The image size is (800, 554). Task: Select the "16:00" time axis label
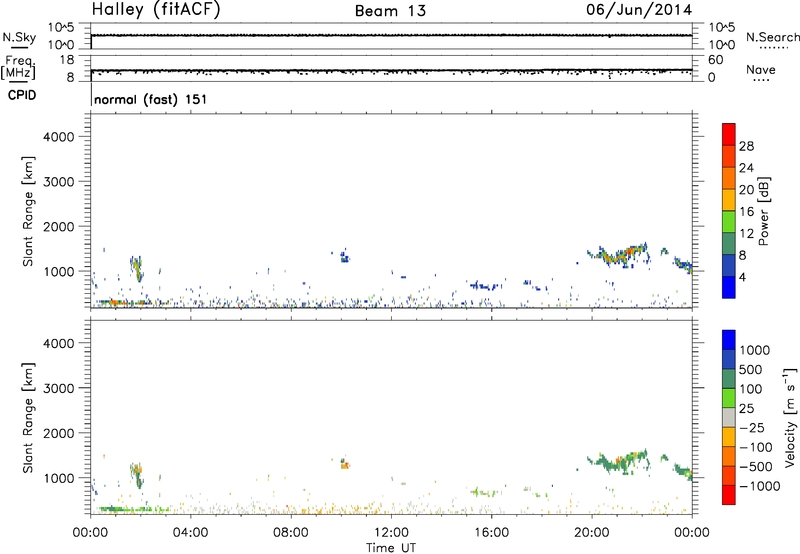click(491, 533)
